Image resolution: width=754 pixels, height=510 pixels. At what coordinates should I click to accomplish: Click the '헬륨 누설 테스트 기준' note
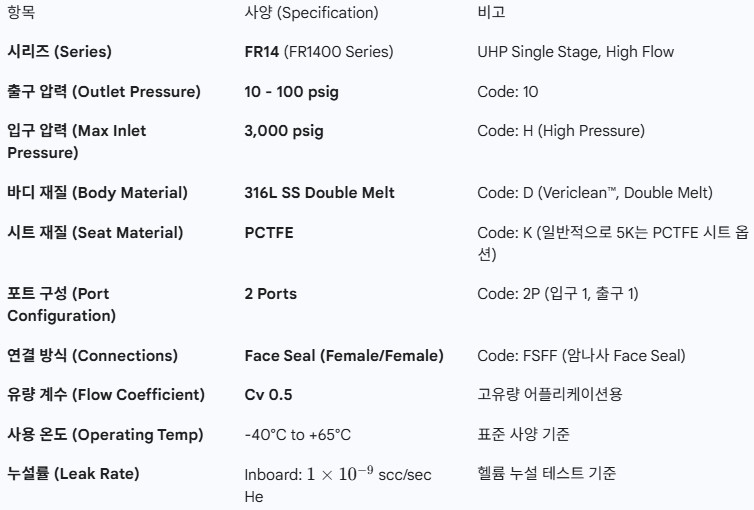(x=547, y=474)
